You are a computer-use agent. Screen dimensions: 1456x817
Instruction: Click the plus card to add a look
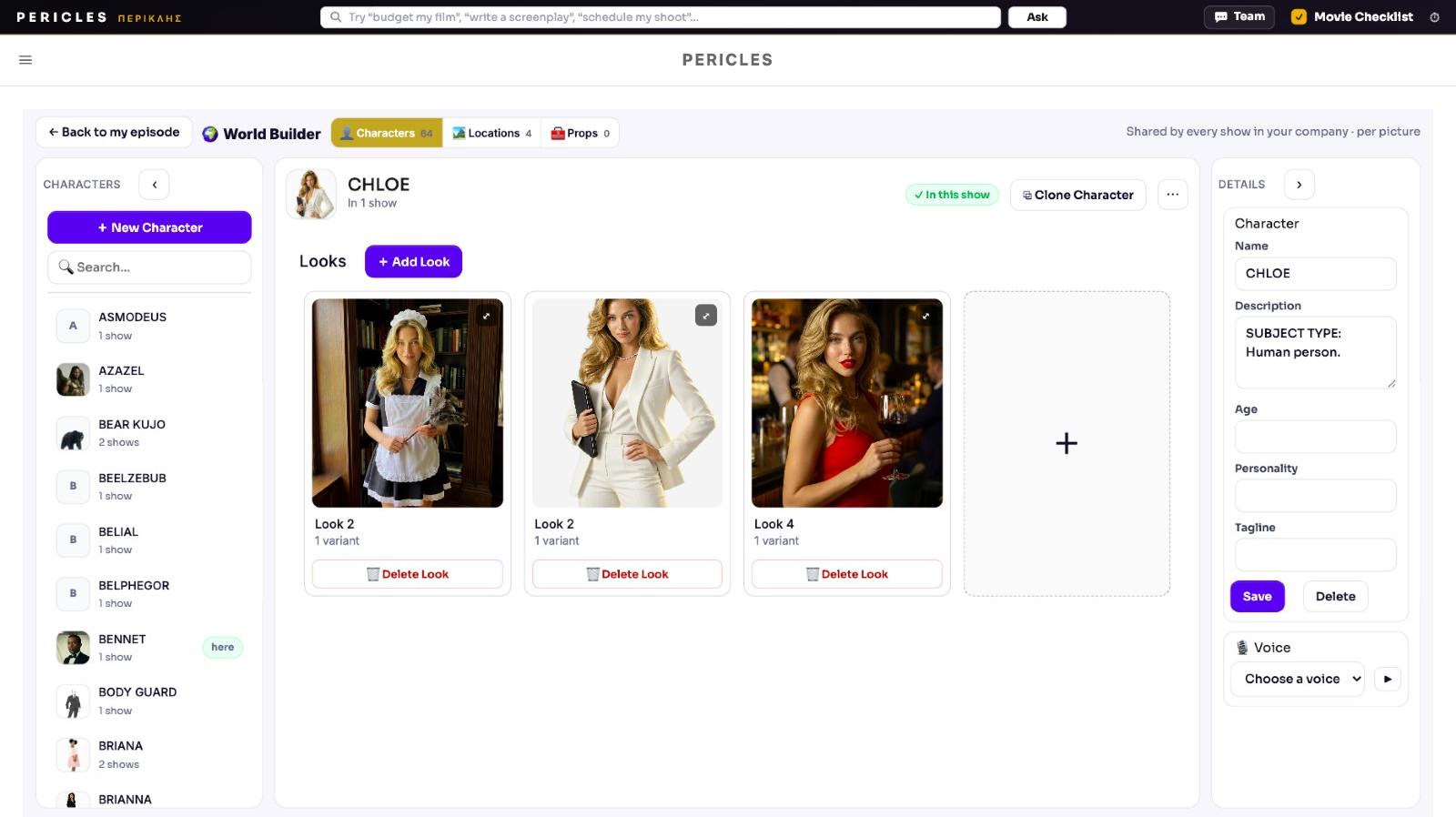1067,443
